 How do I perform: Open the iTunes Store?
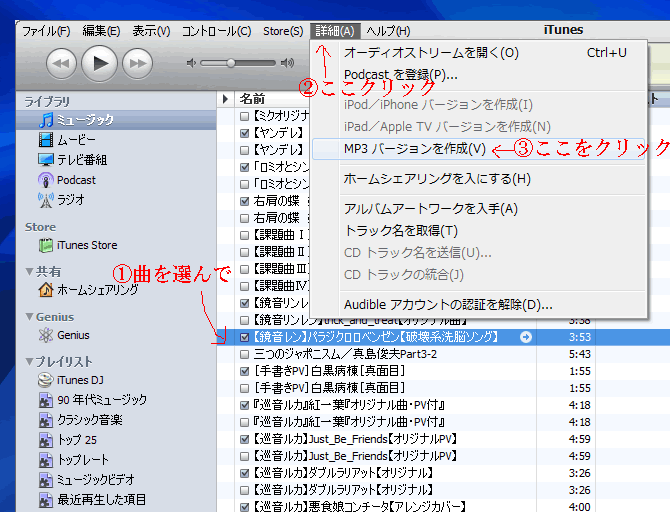click(87, 245)
